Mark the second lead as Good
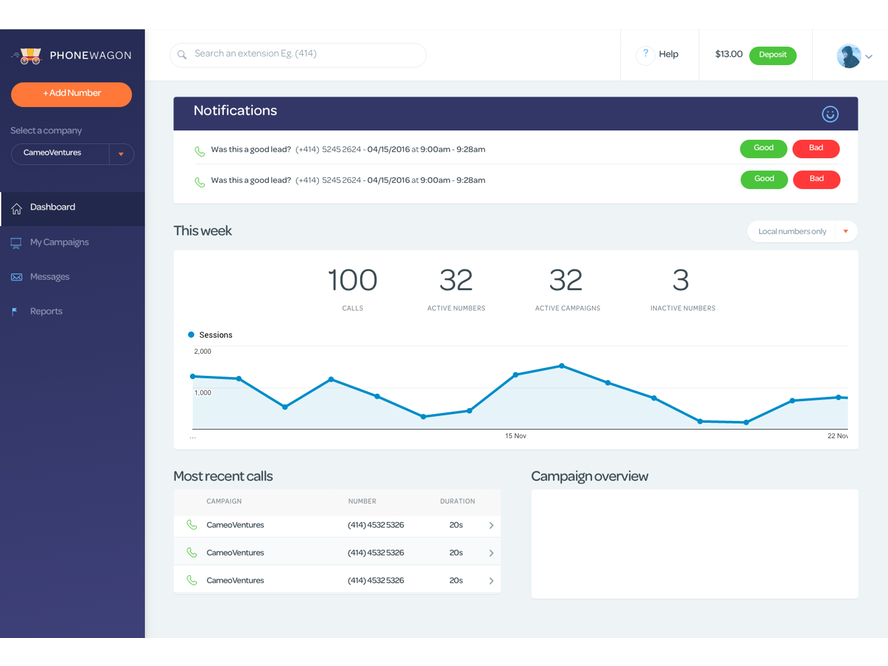Viewport: 888px width, 666px height. pyautogui.click(x=763, y=179)
